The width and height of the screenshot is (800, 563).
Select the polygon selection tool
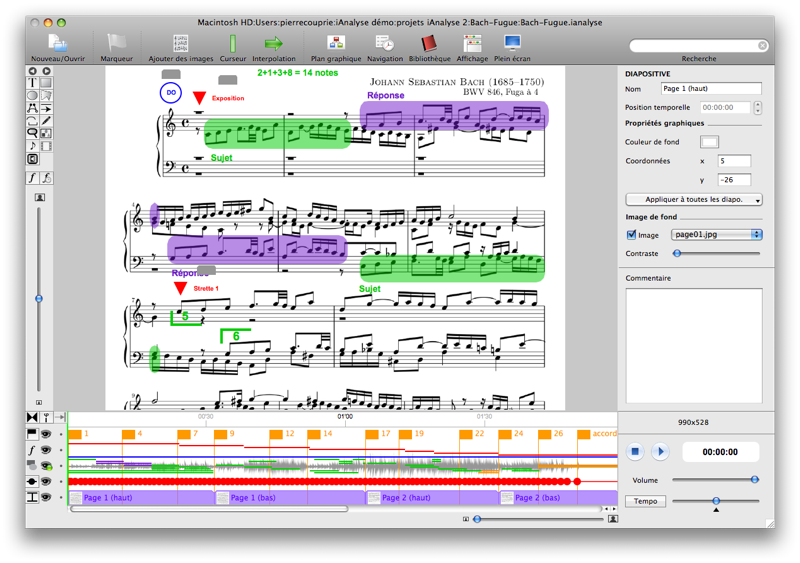46,95
